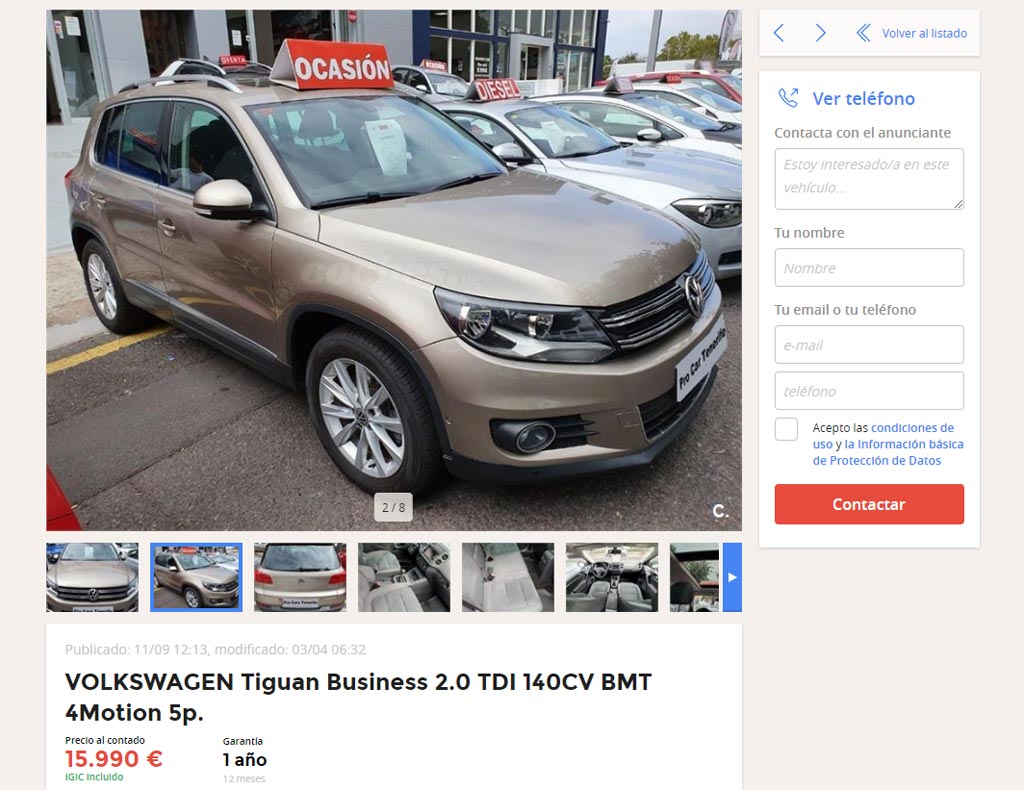Viewport: 1024px width, 790px height.
Task: Select the rear-view car thumbnail
Action: click(x=300, y=577)
